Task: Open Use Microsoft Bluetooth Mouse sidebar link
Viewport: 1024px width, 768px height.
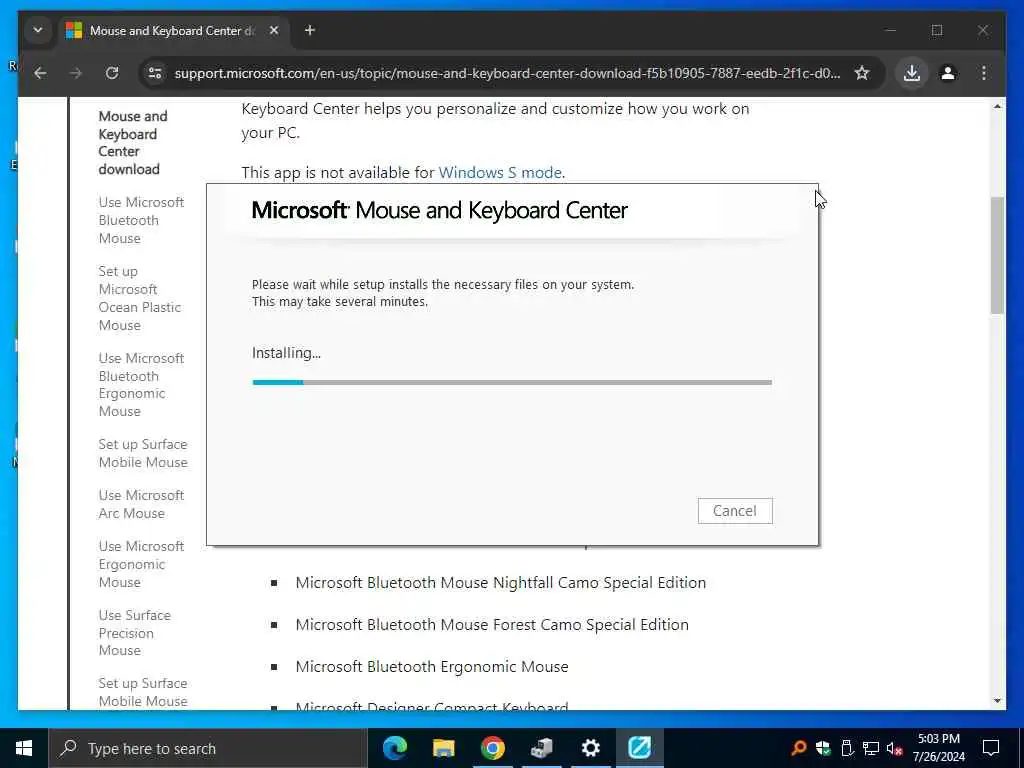Action: 141,220
